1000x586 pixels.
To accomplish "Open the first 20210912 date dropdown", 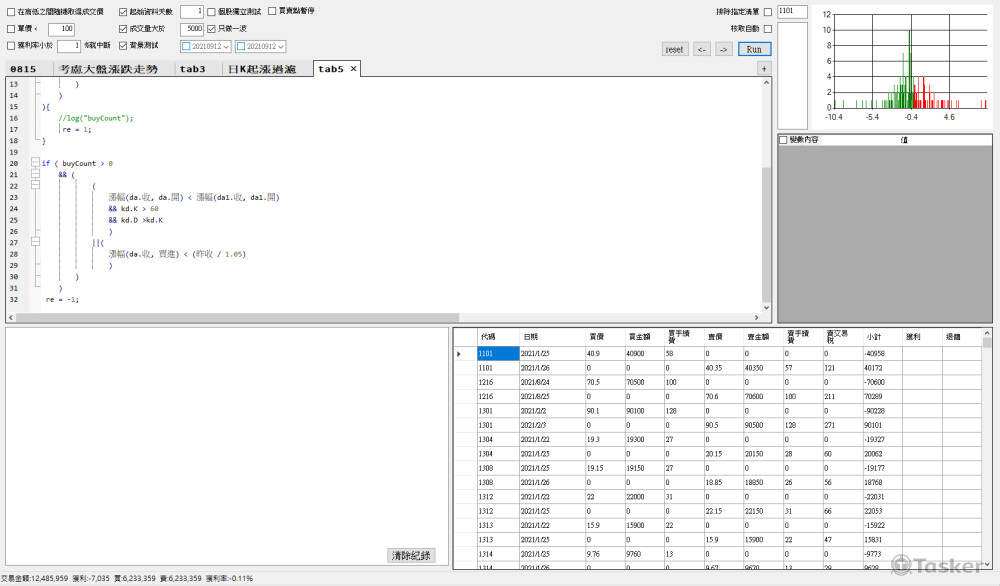I will (x=226, y=47).
